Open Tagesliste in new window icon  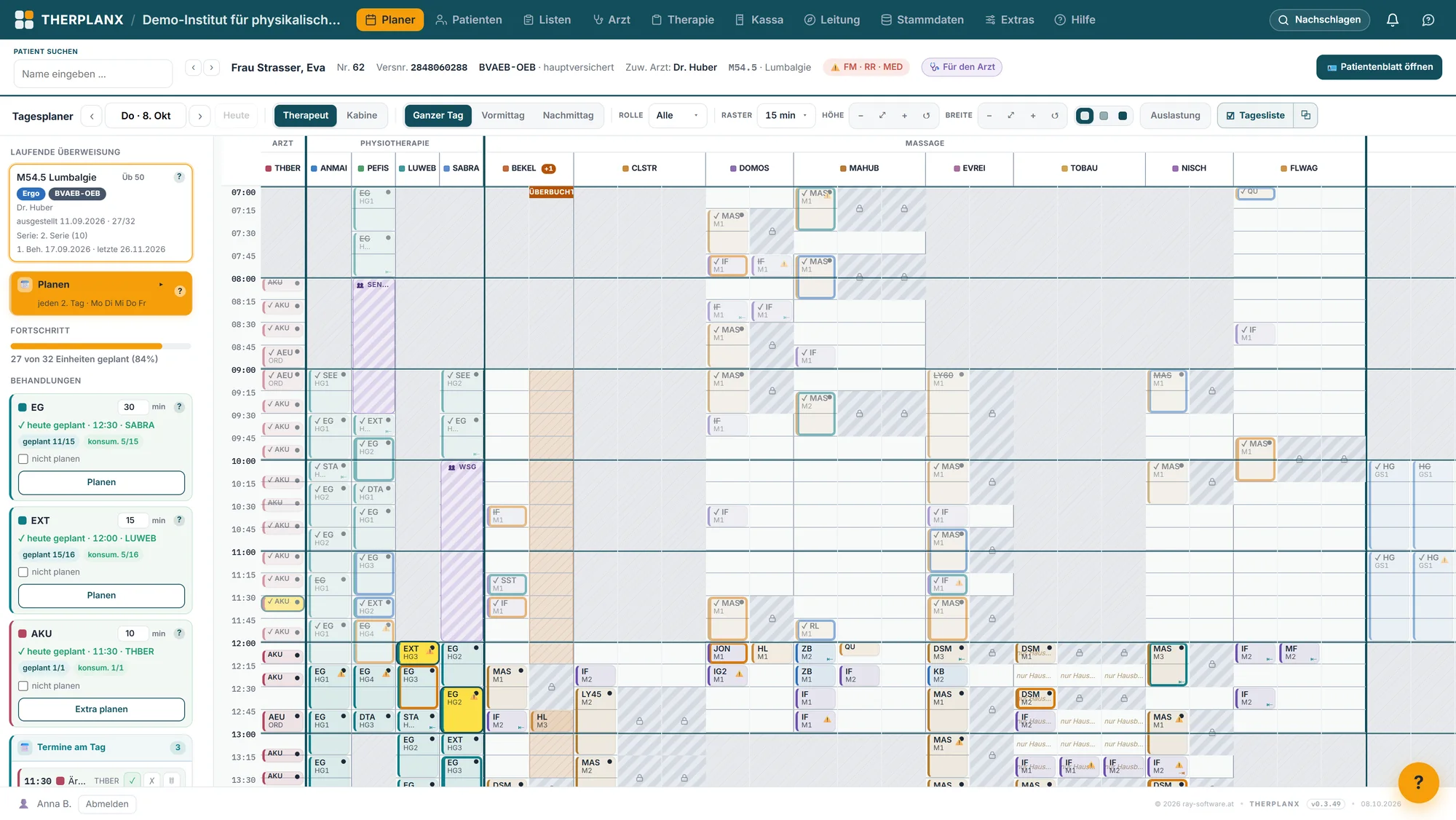[1305, 115]
